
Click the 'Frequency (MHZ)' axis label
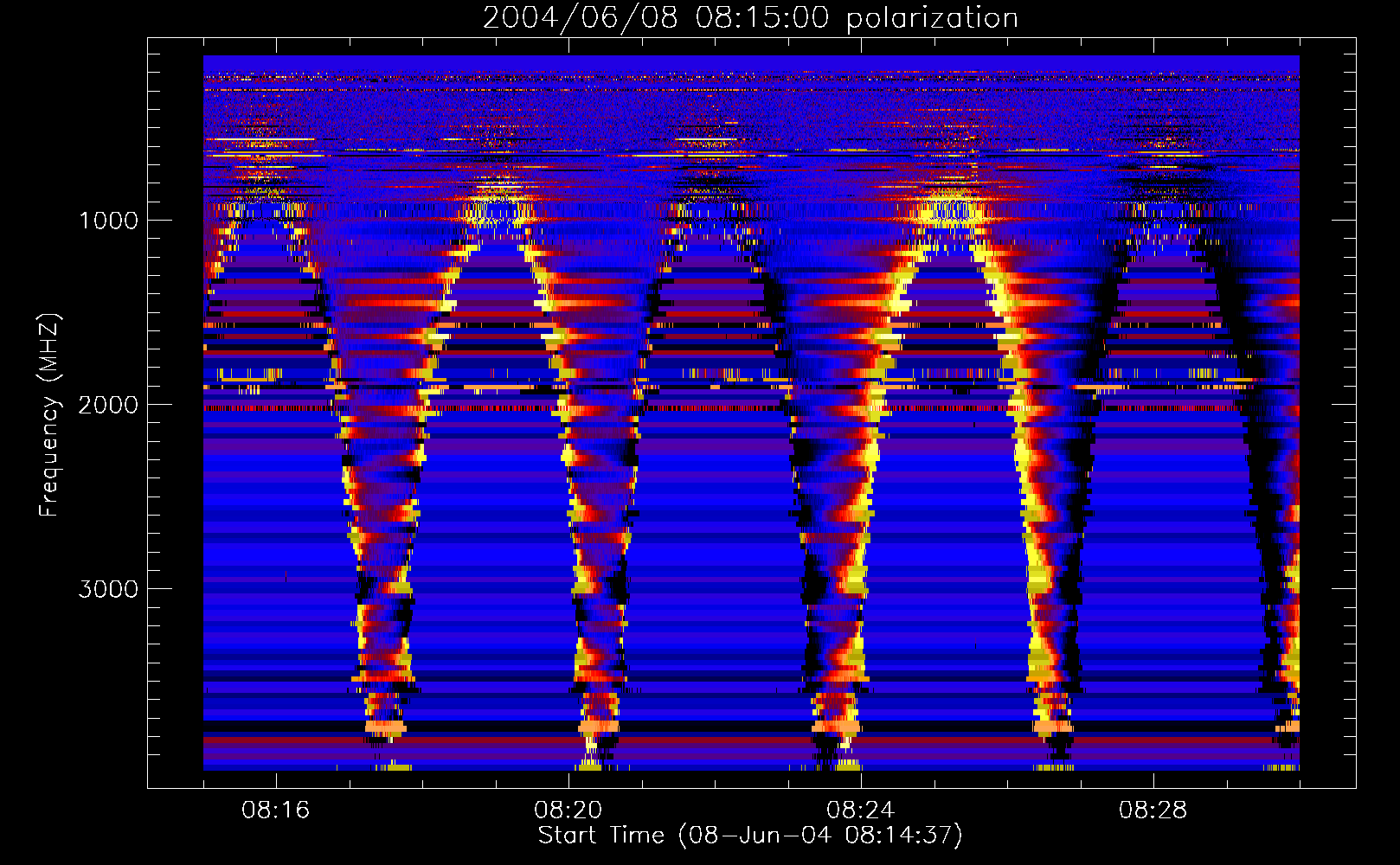click(x=49, y=415)
